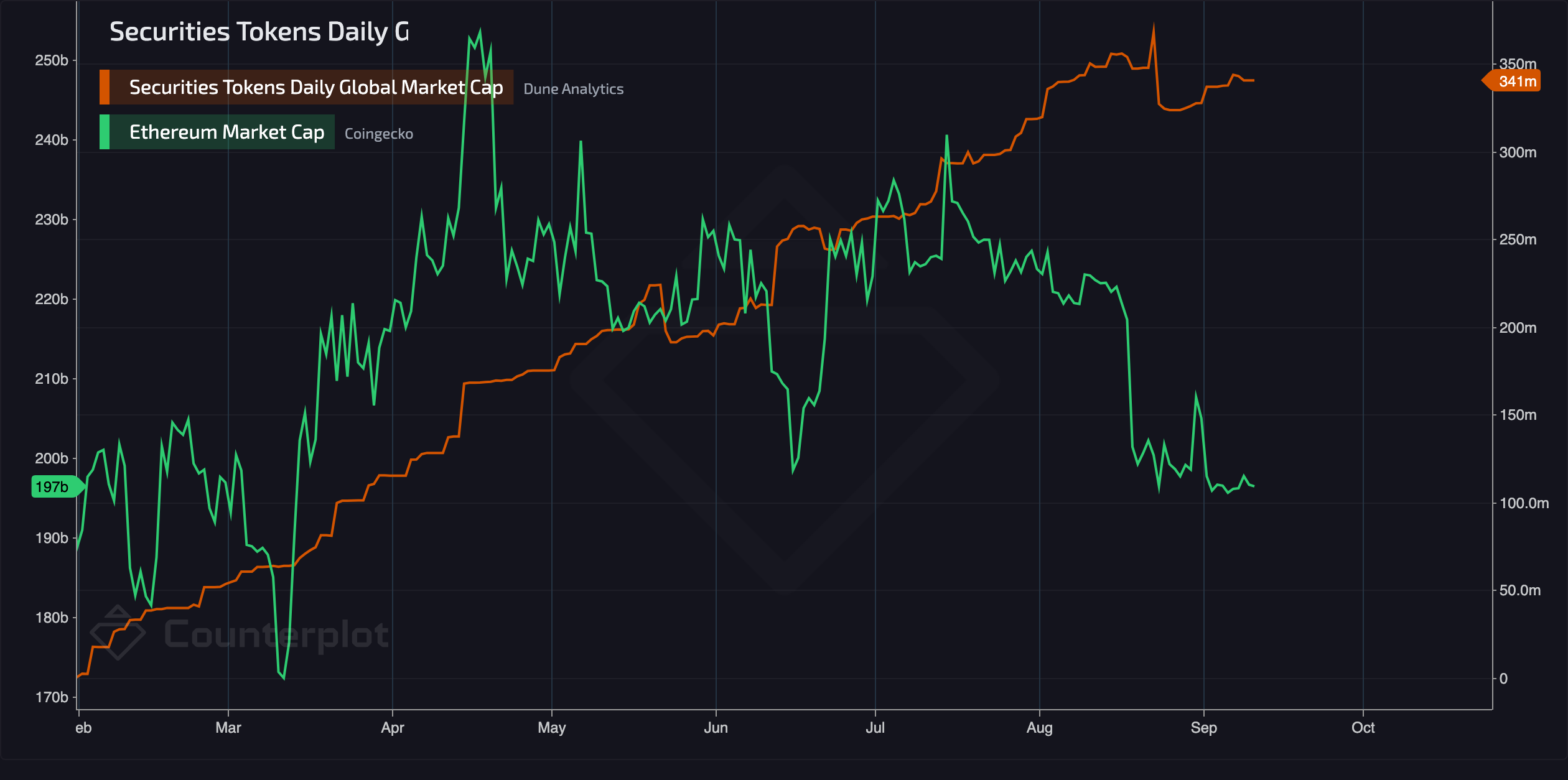Viewport: 1568px width, 780px height.
Task: Click the 250m right axis label
Action: (x=1518, y=239)
